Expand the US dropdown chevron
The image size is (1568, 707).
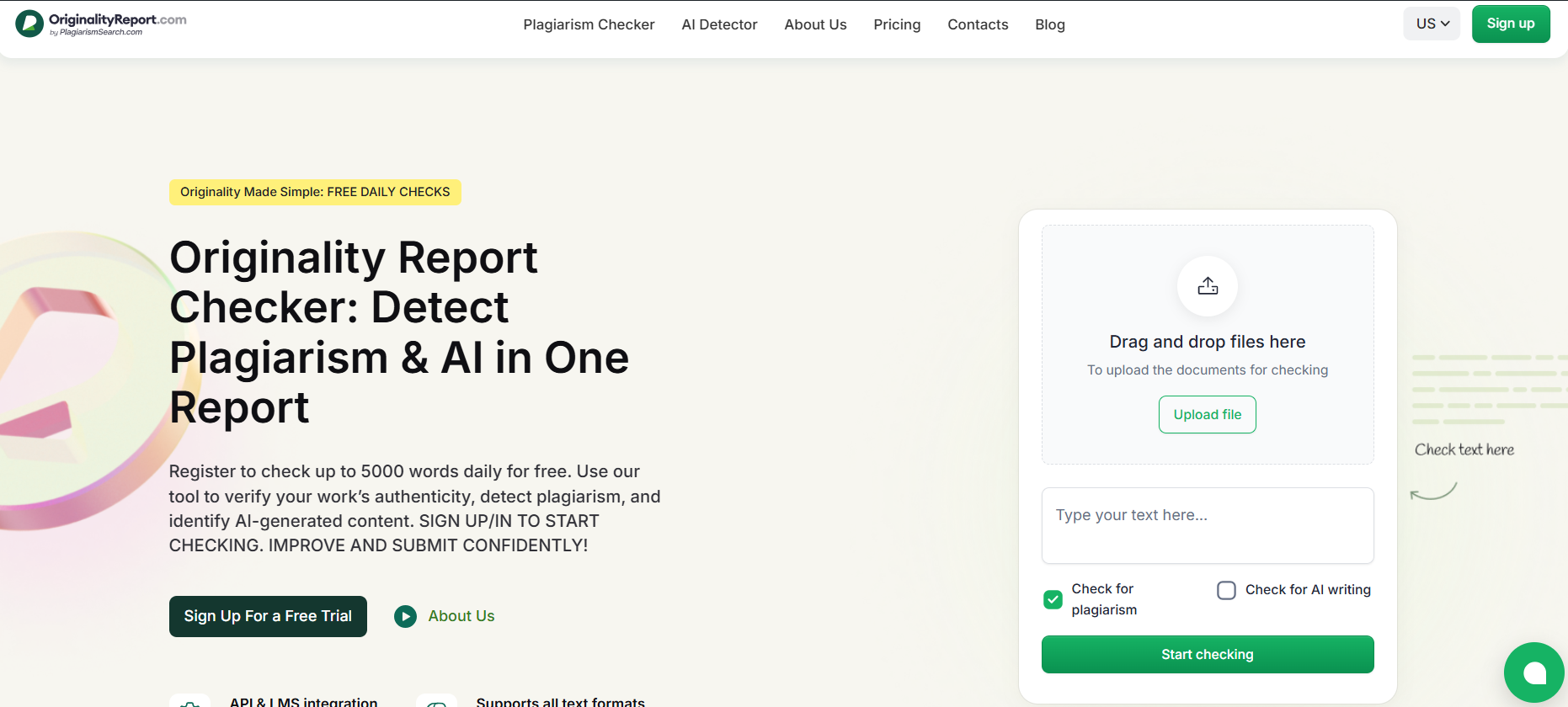(1443, 24)
